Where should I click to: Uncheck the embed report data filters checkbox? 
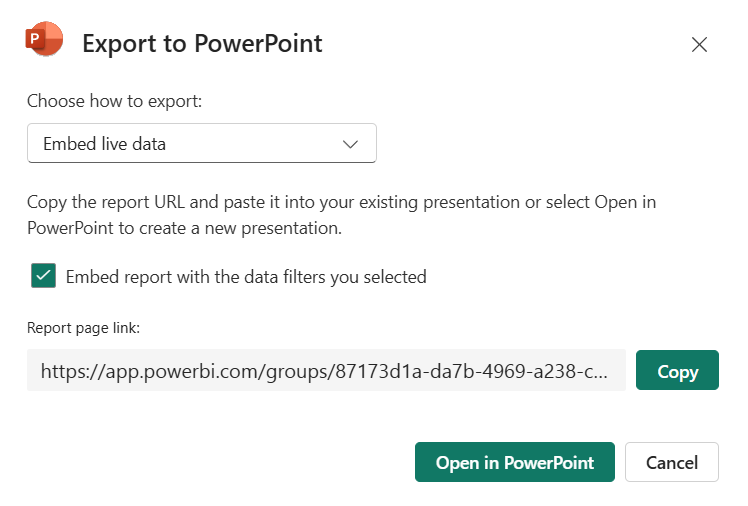[x=43, y=276]
